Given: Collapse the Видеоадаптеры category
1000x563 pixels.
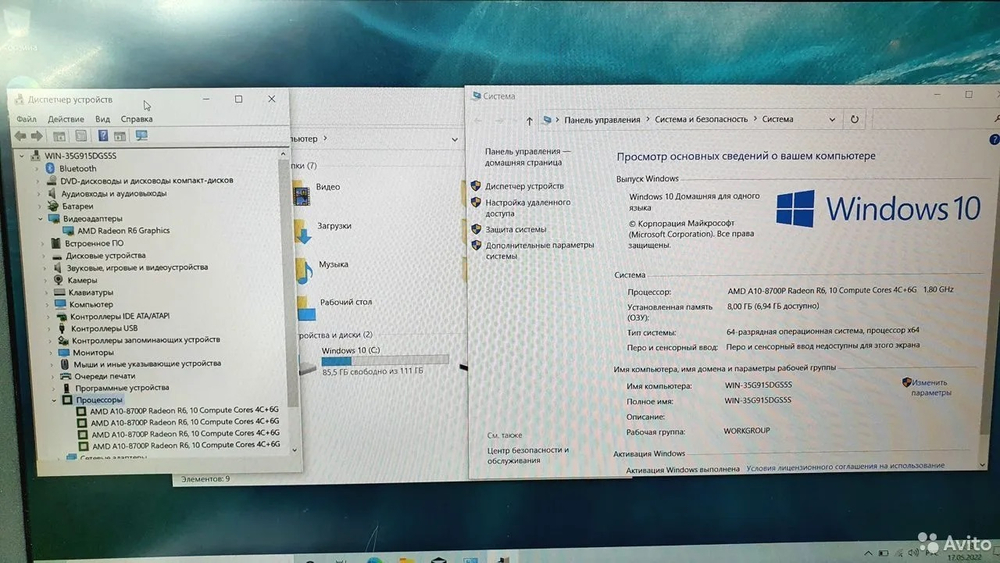Looking at the screenshot, I should click(x=40, y=219).
